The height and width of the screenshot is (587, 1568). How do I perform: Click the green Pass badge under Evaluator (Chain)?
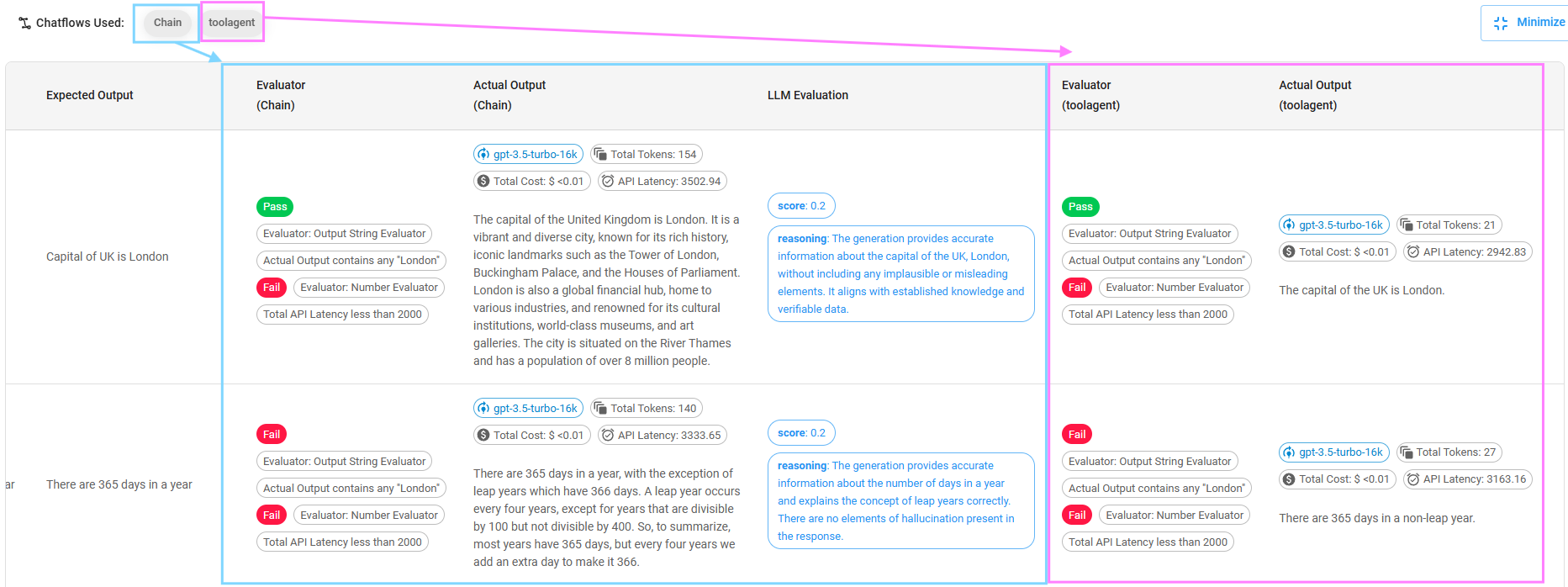(x=275, y=207)
